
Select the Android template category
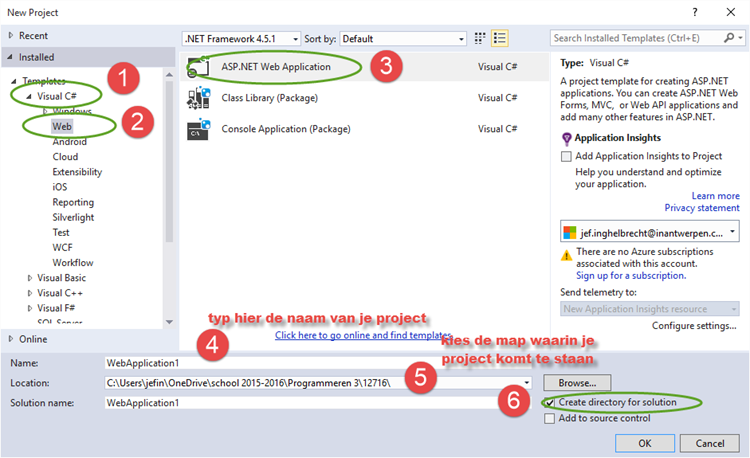pyautogui.click(x=69, y=142)
